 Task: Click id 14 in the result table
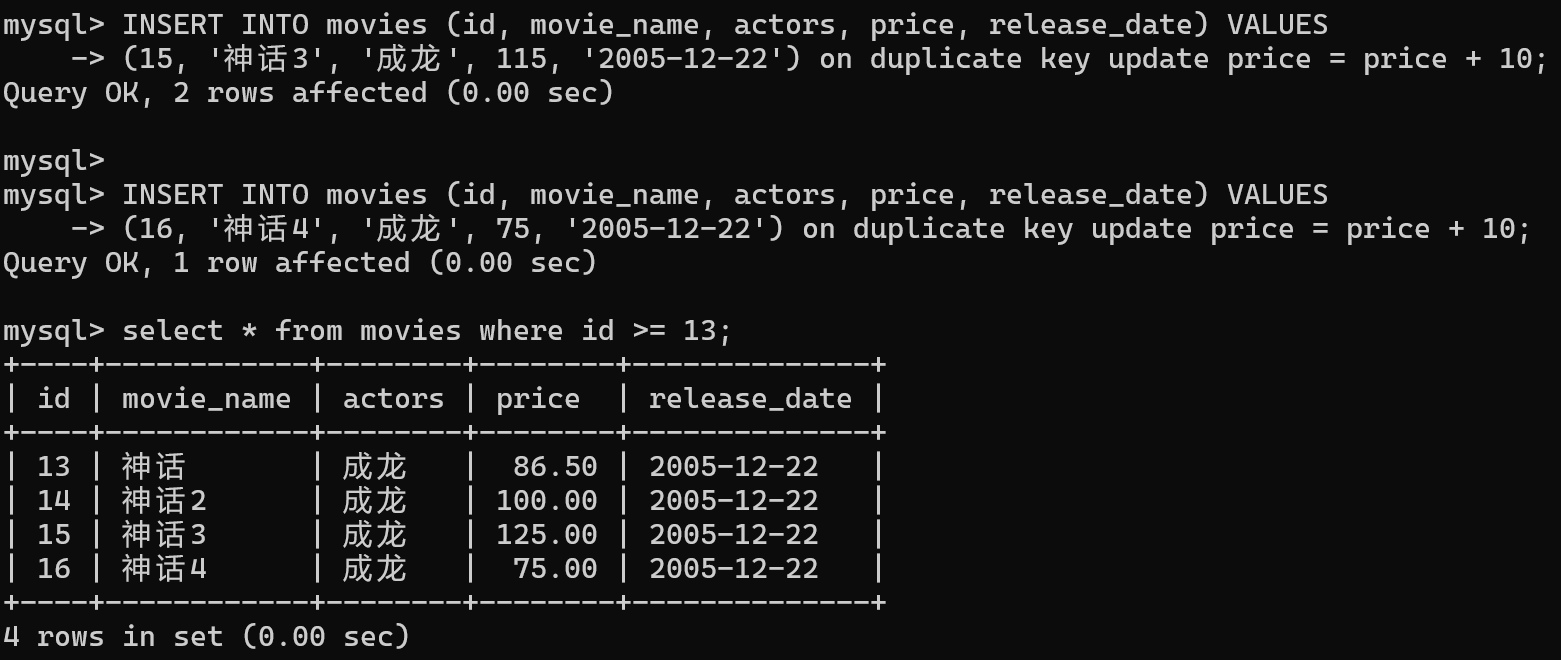(54, 501)
